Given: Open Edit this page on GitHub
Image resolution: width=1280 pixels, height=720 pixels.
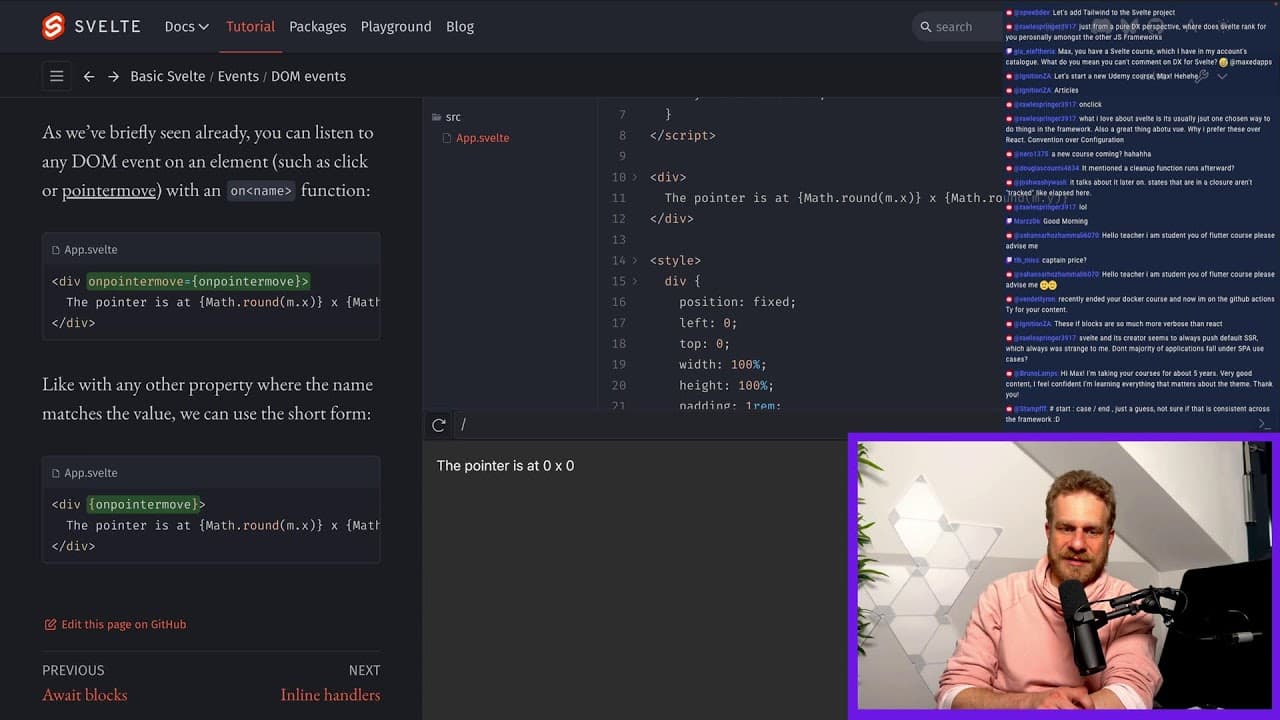Looking at the screenshot, I should [x=123, y=624].
